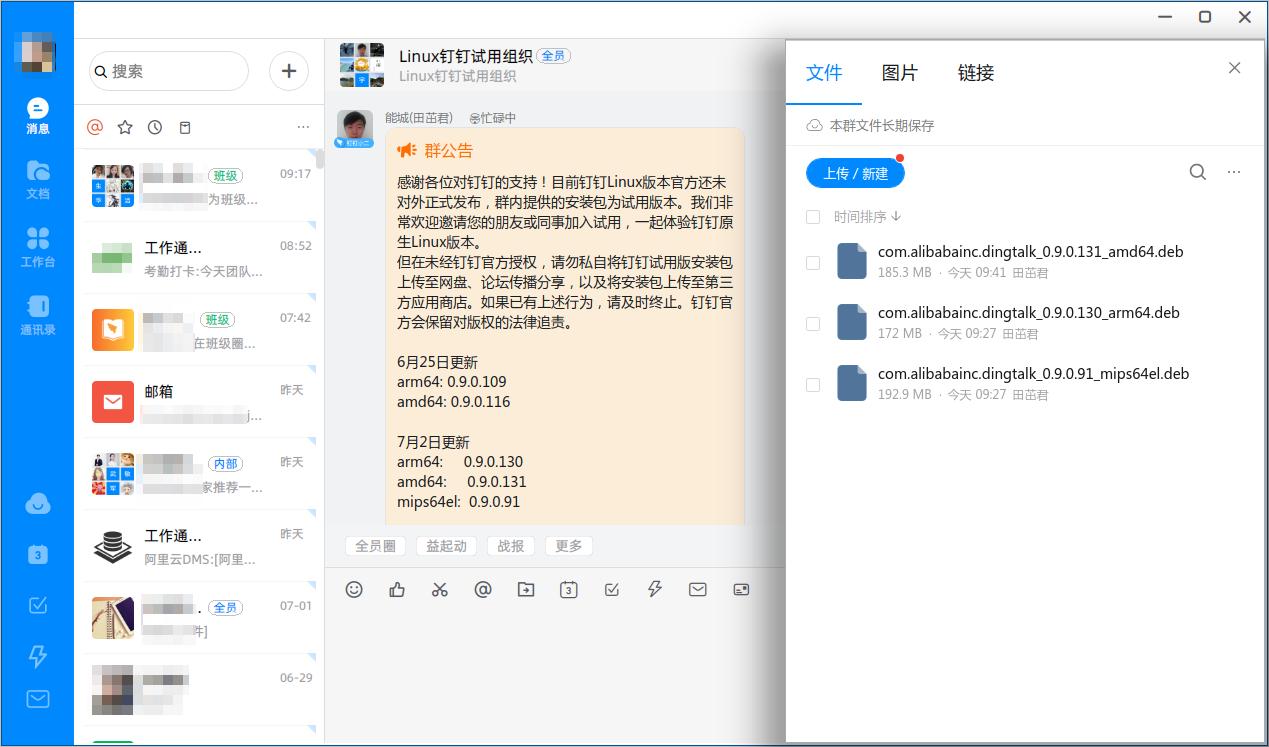The width and height of the screenshot is (1269, 747).
Task: Open more filter options ellipsis in conversation list
Action: pyautogui.click(x=303, y=127)
